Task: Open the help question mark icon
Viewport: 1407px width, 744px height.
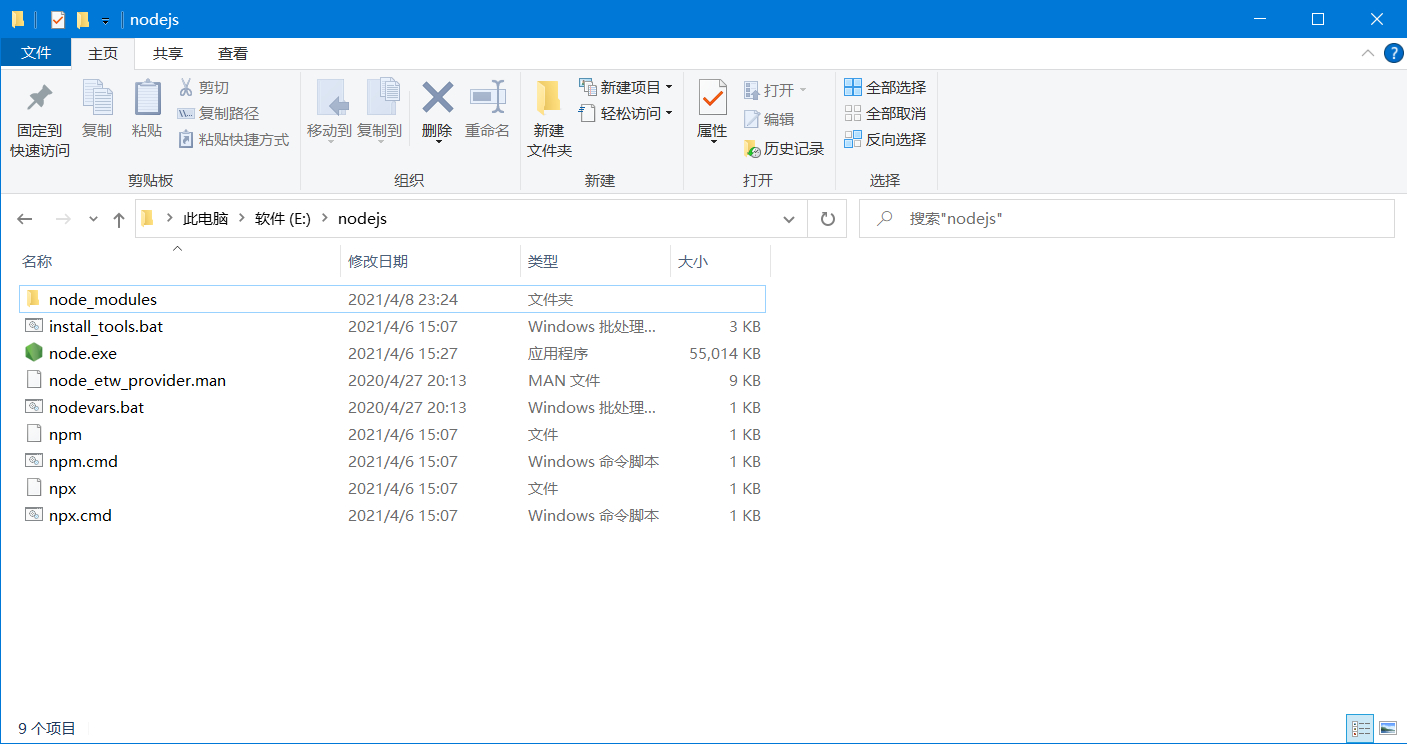Action: 1393,54
